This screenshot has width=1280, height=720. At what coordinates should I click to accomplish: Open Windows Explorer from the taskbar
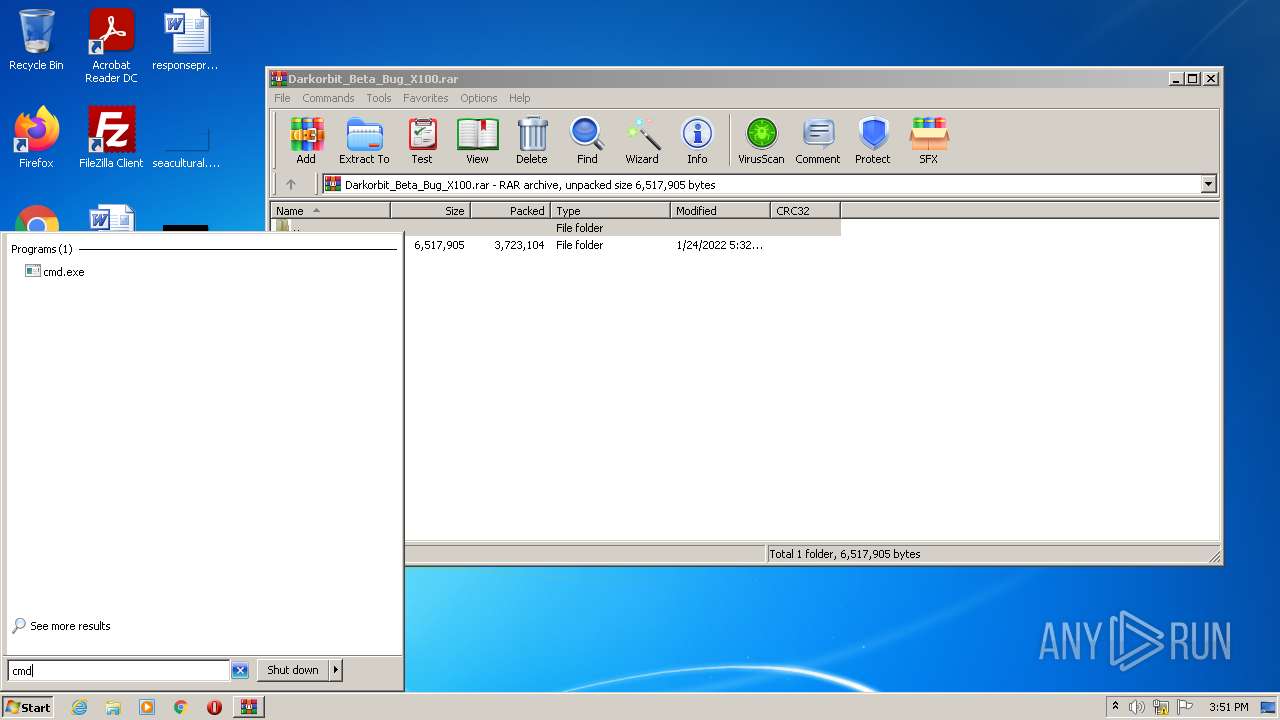113,707
